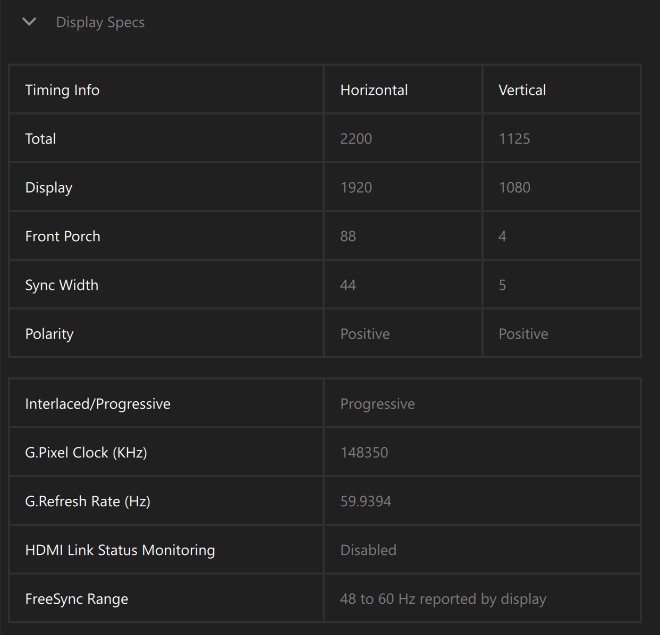The image size is (660, 635).
Task: Collapse the Display Specs chevron
Action: 29,21
